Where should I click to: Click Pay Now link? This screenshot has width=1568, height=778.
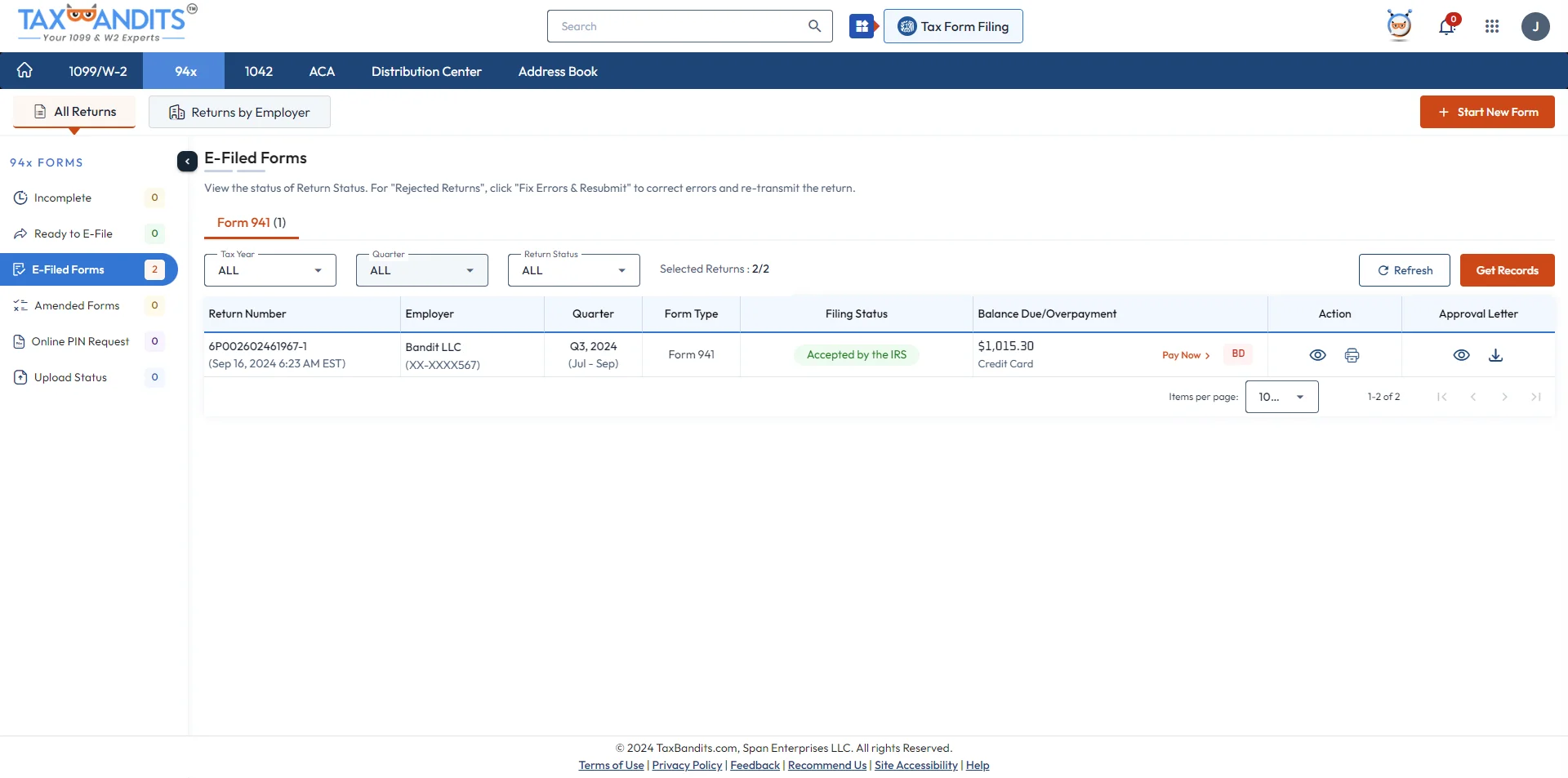(x=1186, y=355)
